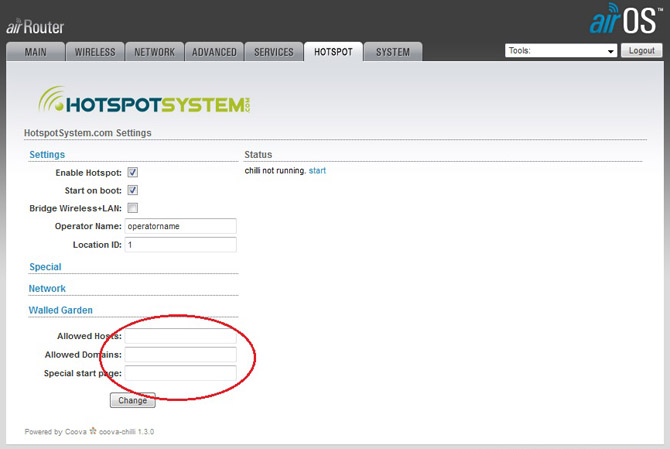670x449 pixels.
Task: Switch to the SYSTEM tab
Action: pyautogui.click(x=393, y=52)
